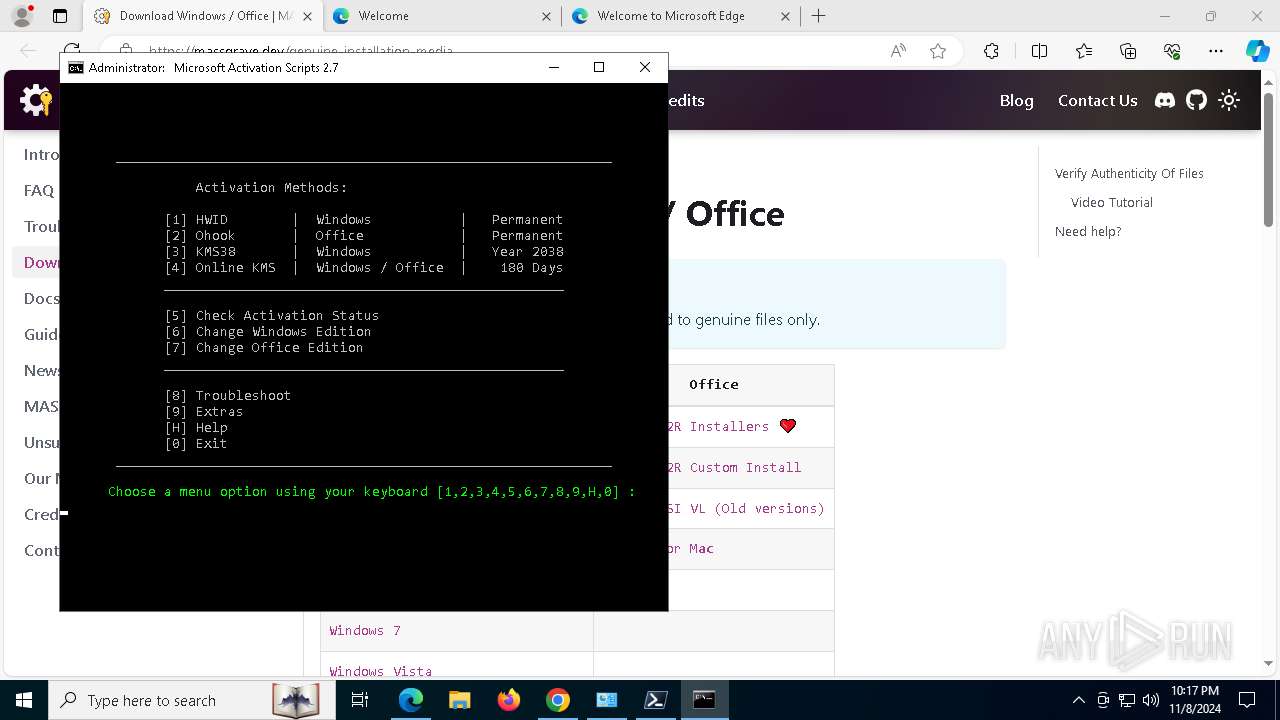Click the [9] Extras text
The width and height of the screenshot is (1280, 720).
(204, 411)
